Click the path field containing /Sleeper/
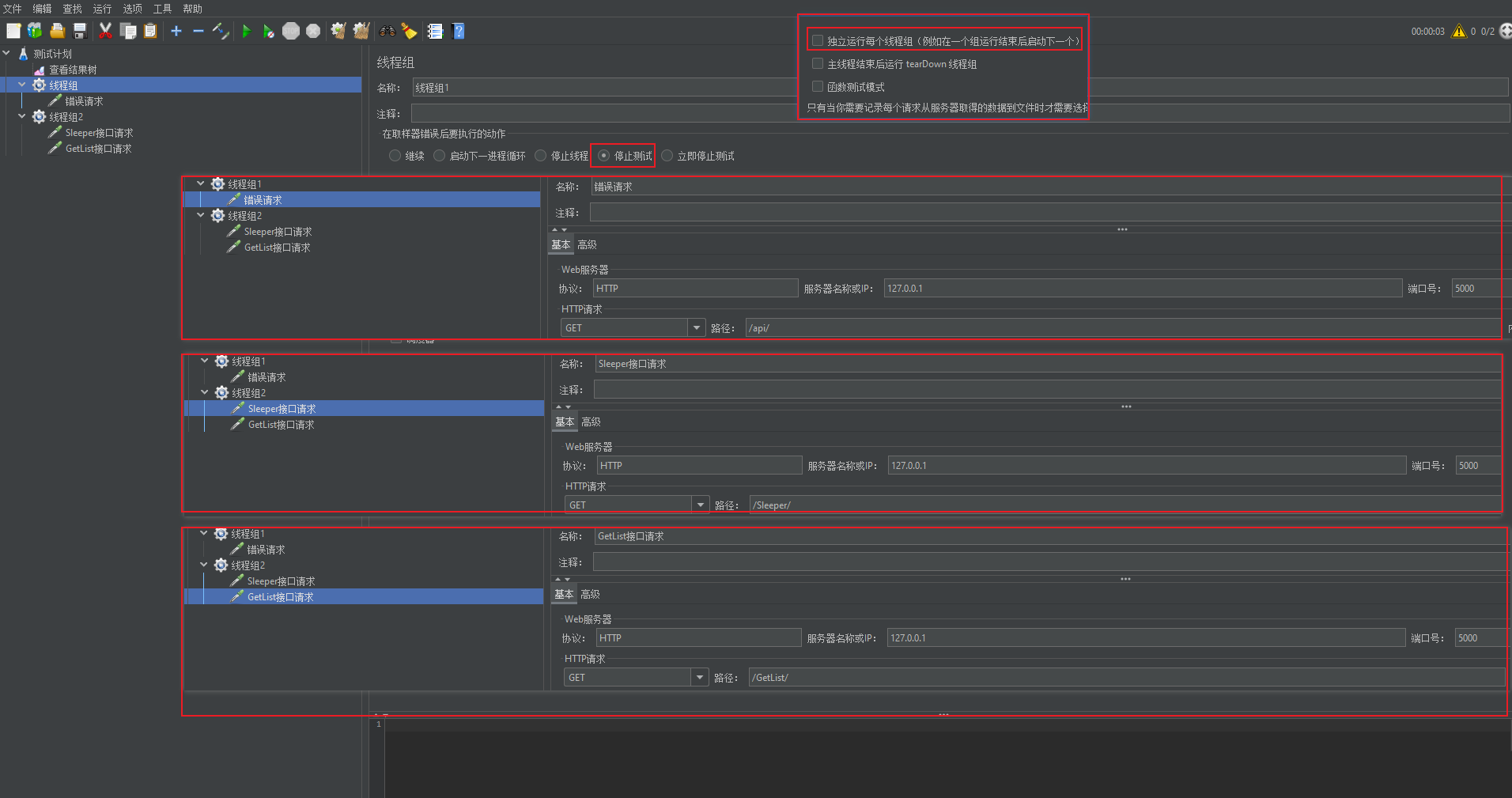 point(1126,505)
